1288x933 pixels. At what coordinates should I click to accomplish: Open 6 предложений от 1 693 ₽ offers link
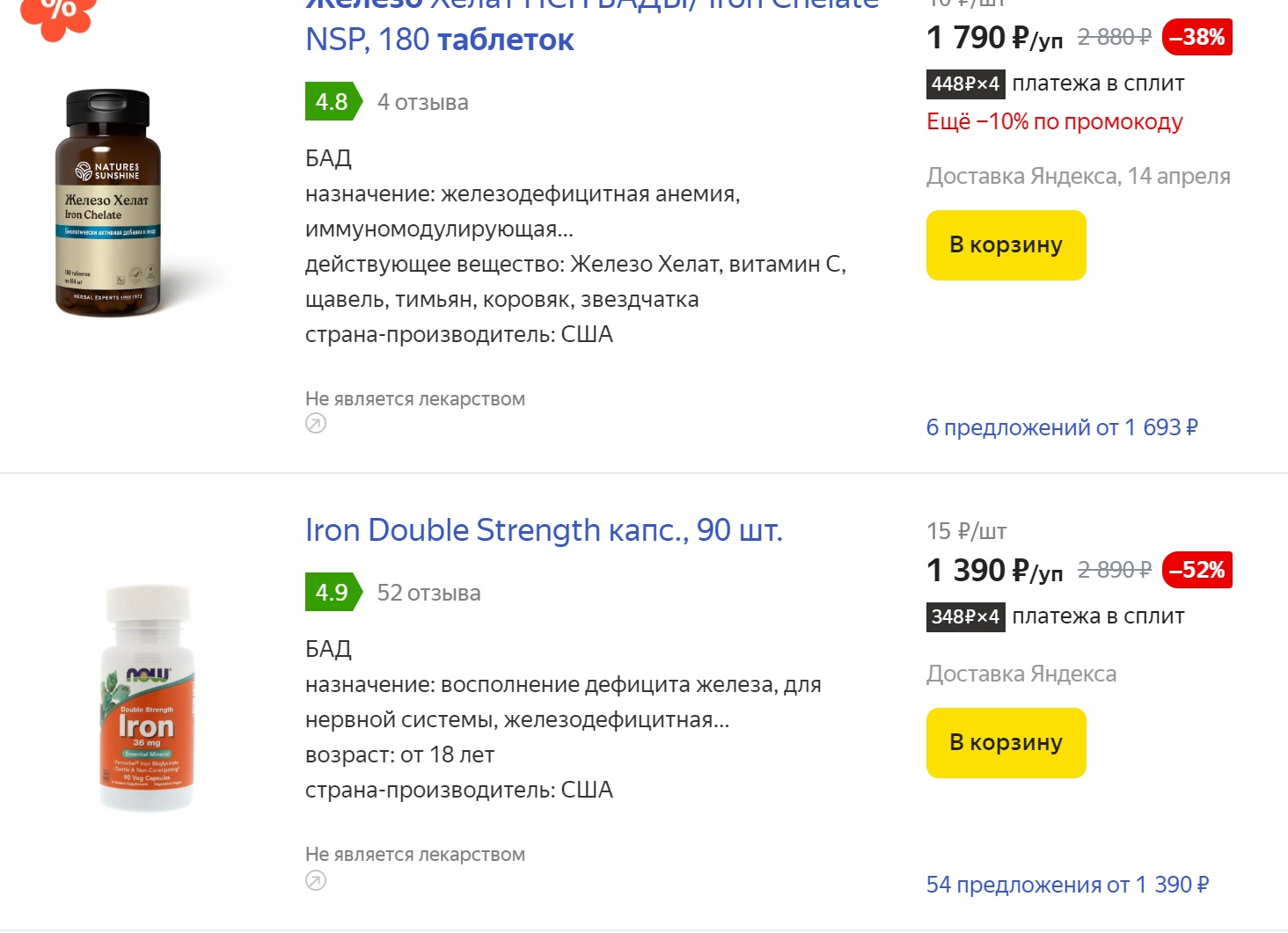pyautogui.click(x=1062, y=427)
